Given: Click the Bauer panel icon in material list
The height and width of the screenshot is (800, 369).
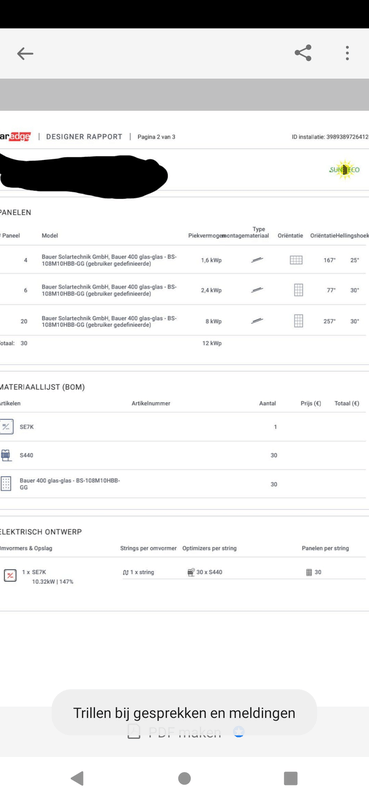Looking at the screenshot, I should coord(6,484).
